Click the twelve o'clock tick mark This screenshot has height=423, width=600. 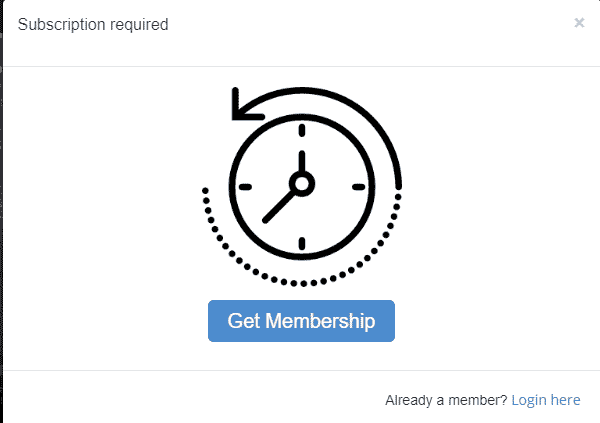tap(302, 130)
